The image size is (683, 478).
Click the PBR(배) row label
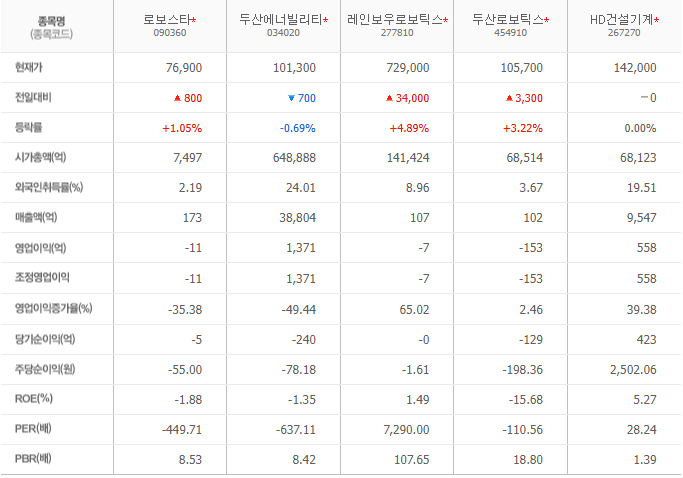[x=33, y=458]
